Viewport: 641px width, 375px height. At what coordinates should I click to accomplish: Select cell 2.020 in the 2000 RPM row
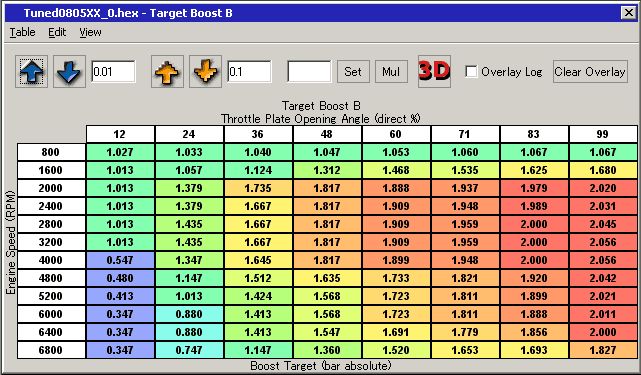point(603,188)
